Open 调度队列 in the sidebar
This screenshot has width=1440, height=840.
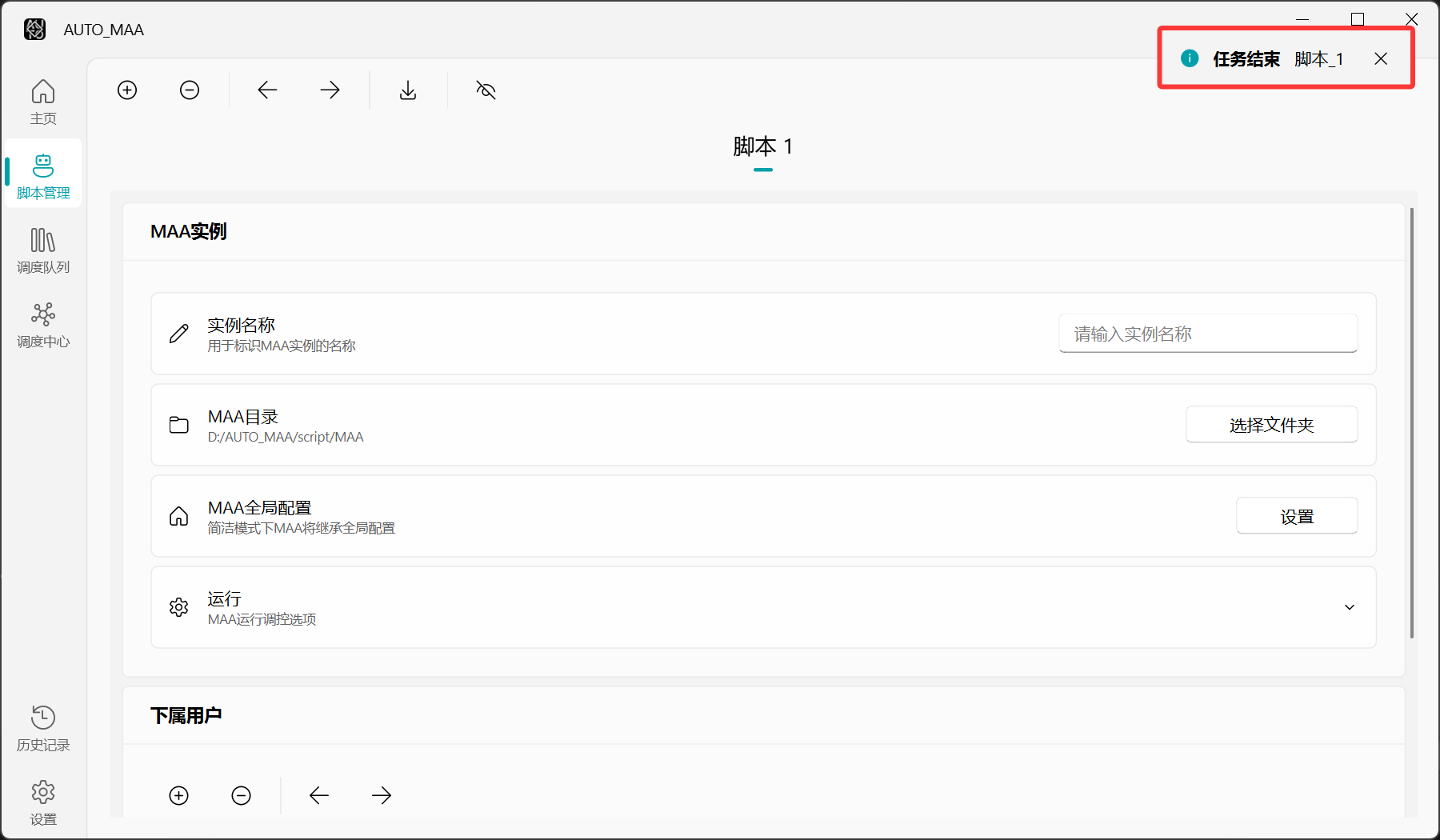[43, 250]
